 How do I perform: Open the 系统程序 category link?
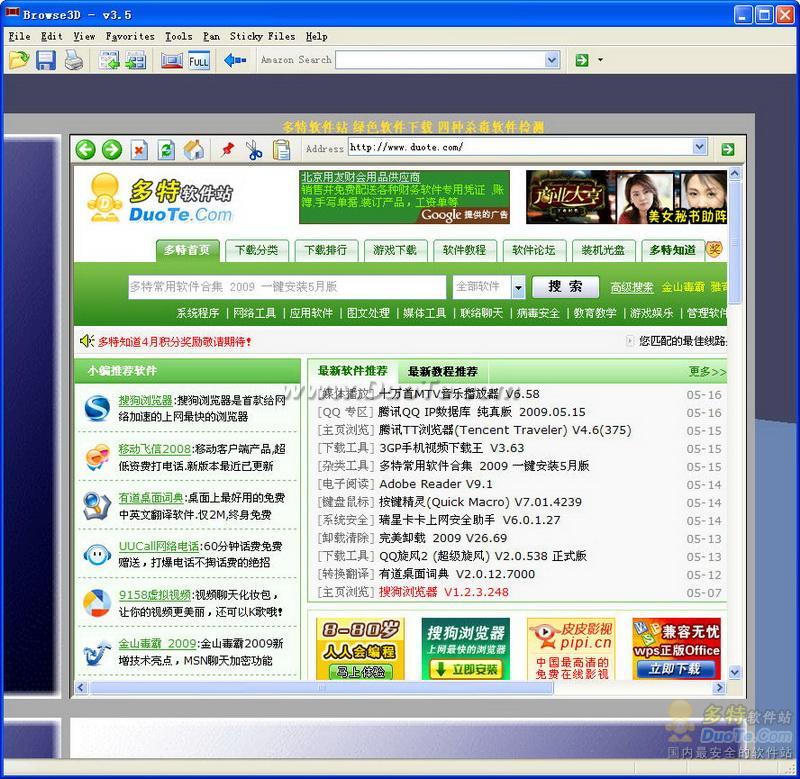197,313
